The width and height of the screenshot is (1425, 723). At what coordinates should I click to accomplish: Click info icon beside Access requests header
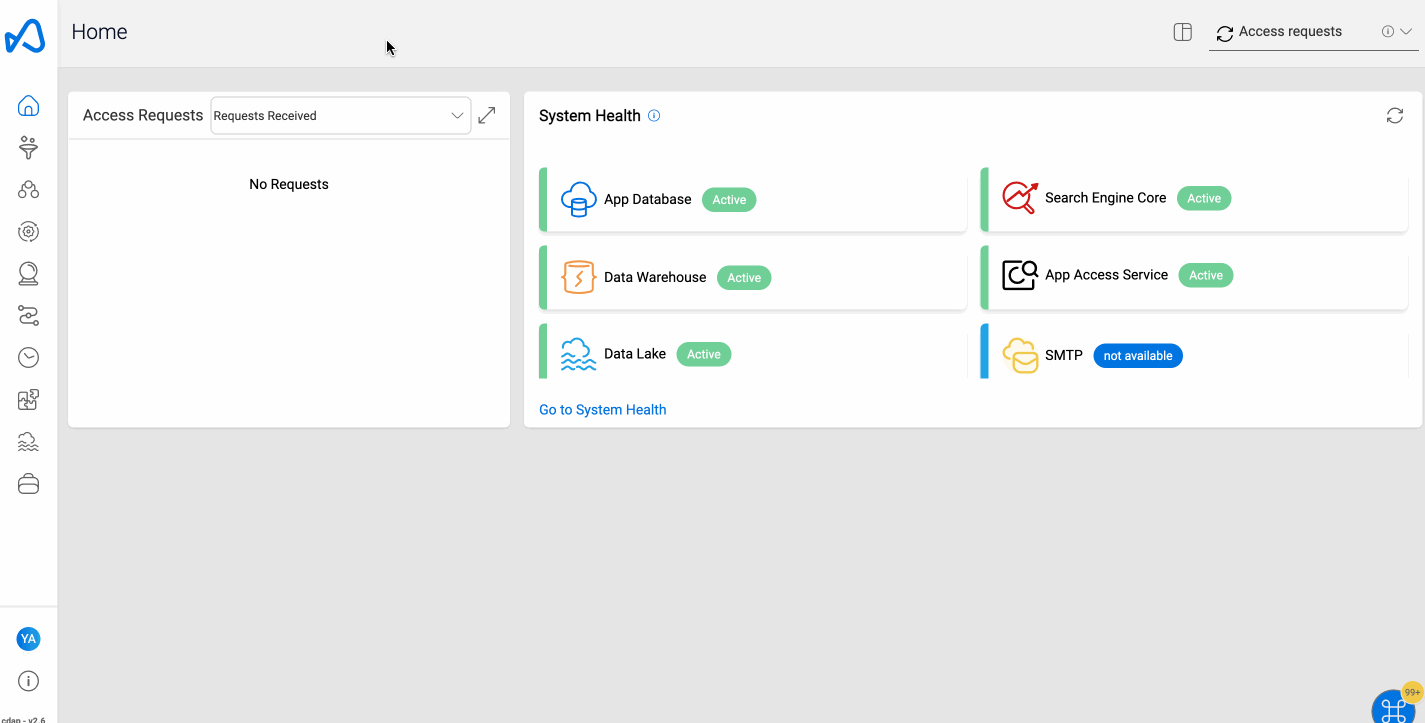(1388, 31)
